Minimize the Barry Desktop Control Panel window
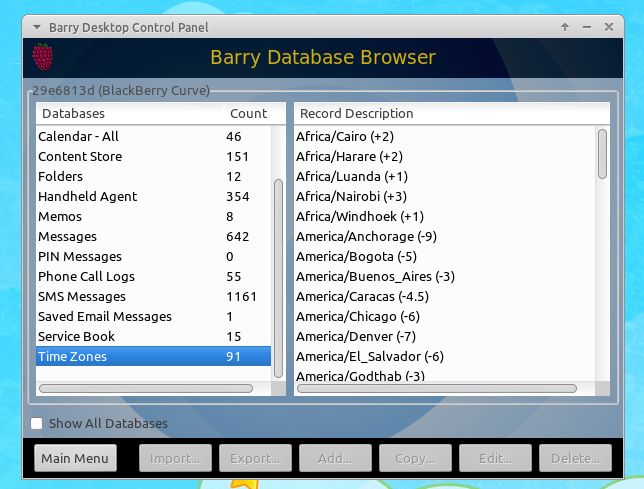Viewport: 644px width, 489px height. (x=587, y=27)
